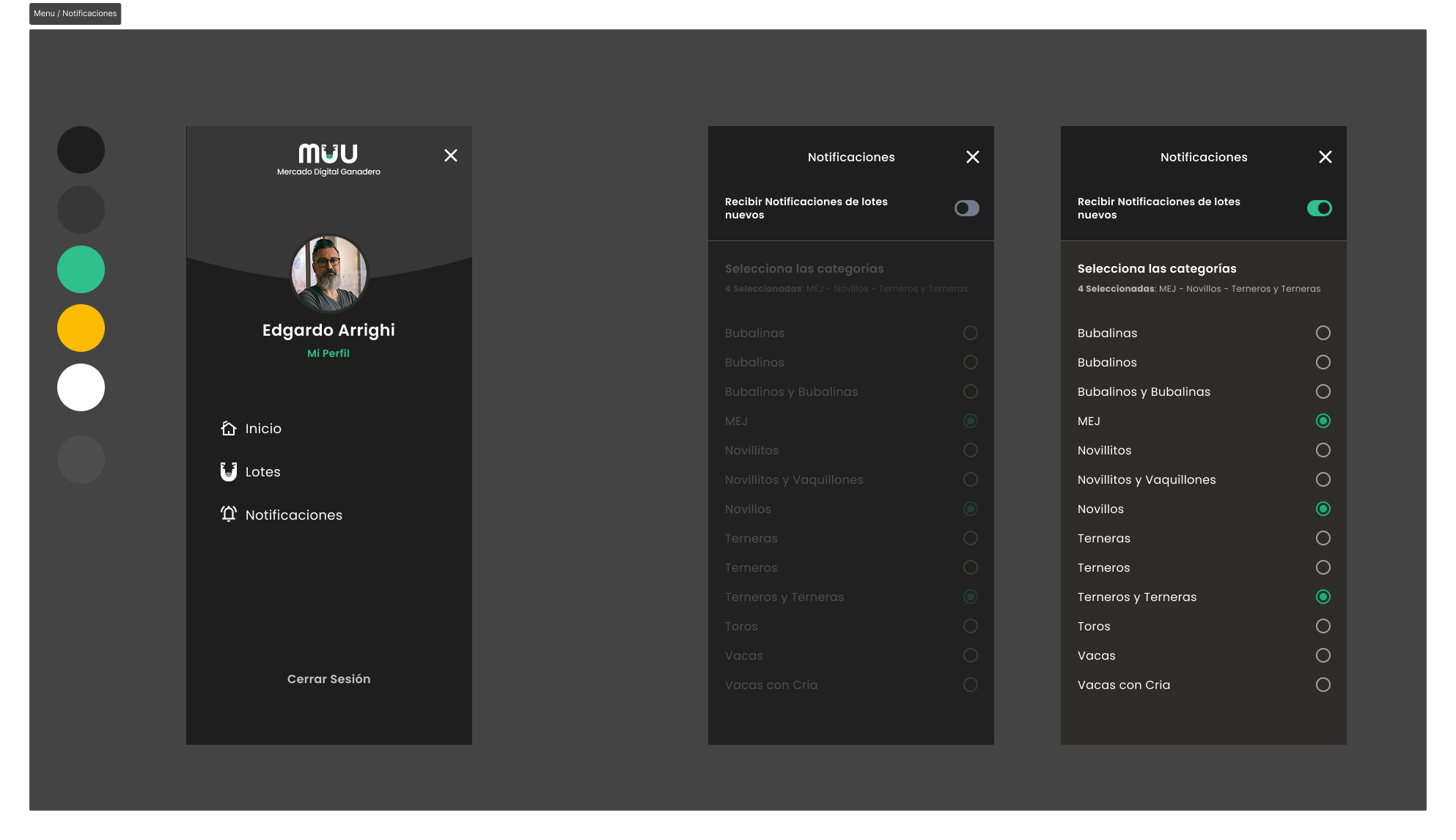Click the bell icon beside Notificaciones

pos(229,514)
